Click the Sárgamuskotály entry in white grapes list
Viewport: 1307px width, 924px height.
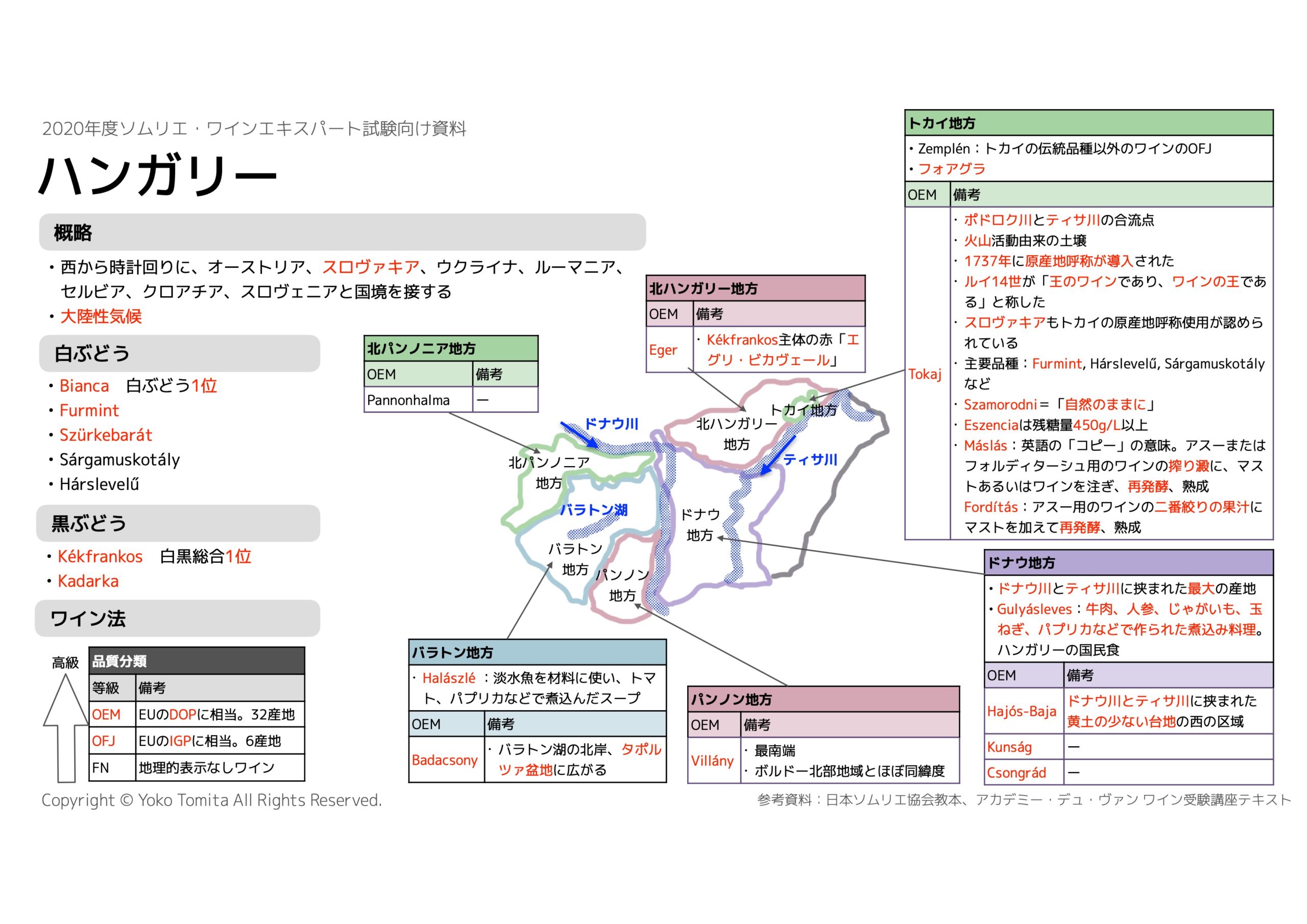pos(119,460)
